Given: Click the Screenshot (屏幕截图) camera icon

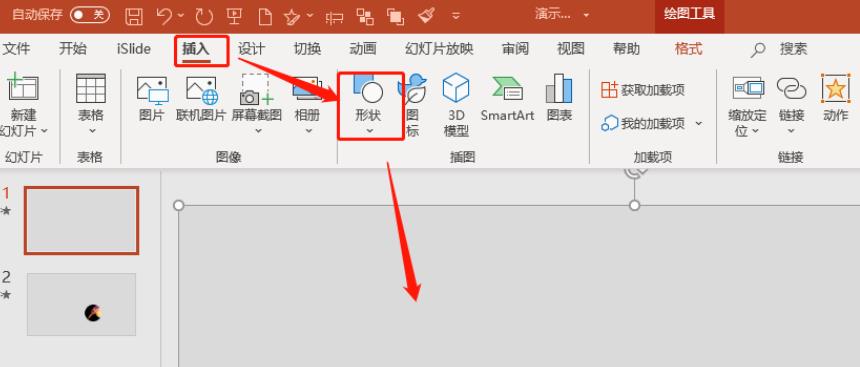Looking at the screenshot, I should (x=257, y=89).
